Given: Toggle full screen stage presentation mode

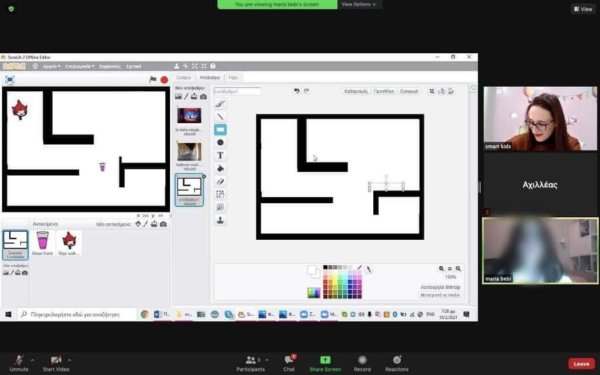Looking at the screenshot, I should click(x=10, y=80).
